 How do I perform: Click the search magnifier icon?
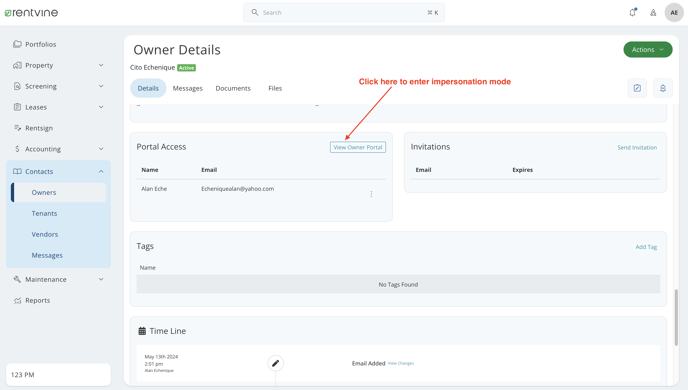click(x=254, y=12)
